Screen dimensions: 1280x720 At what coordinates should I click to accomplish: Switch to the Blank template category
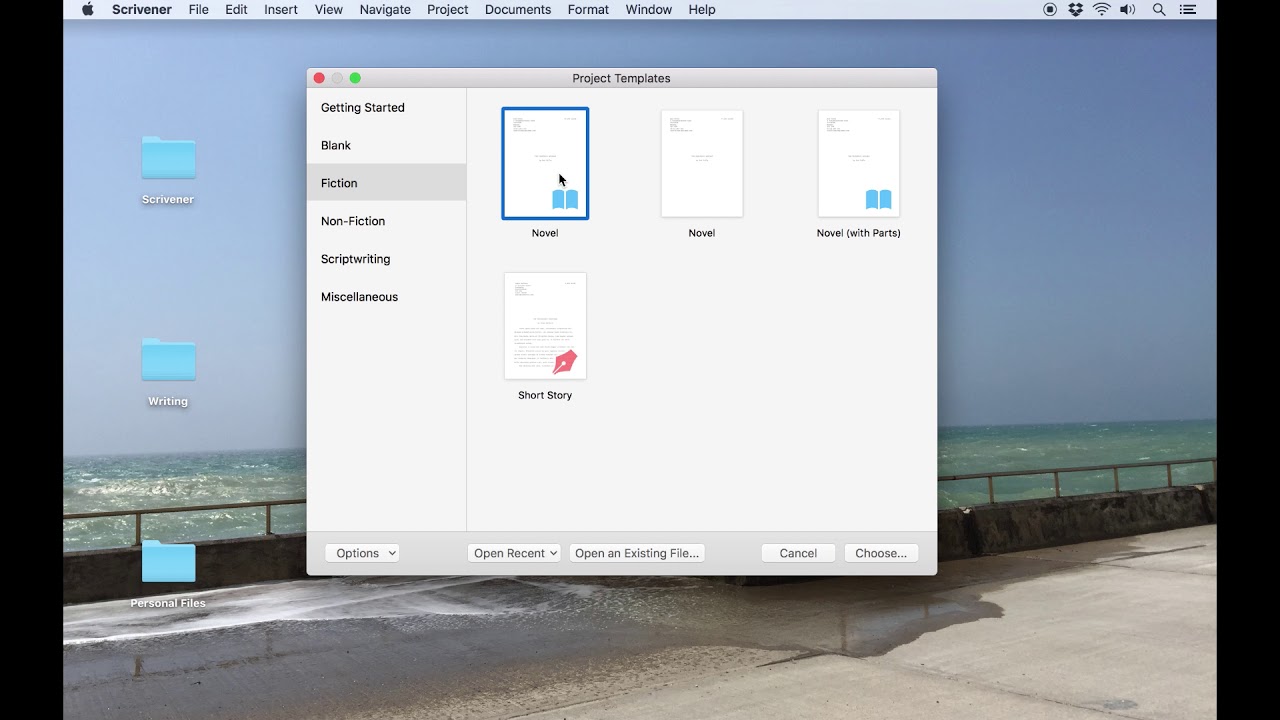pyautogui.click(x=386, y=145)
